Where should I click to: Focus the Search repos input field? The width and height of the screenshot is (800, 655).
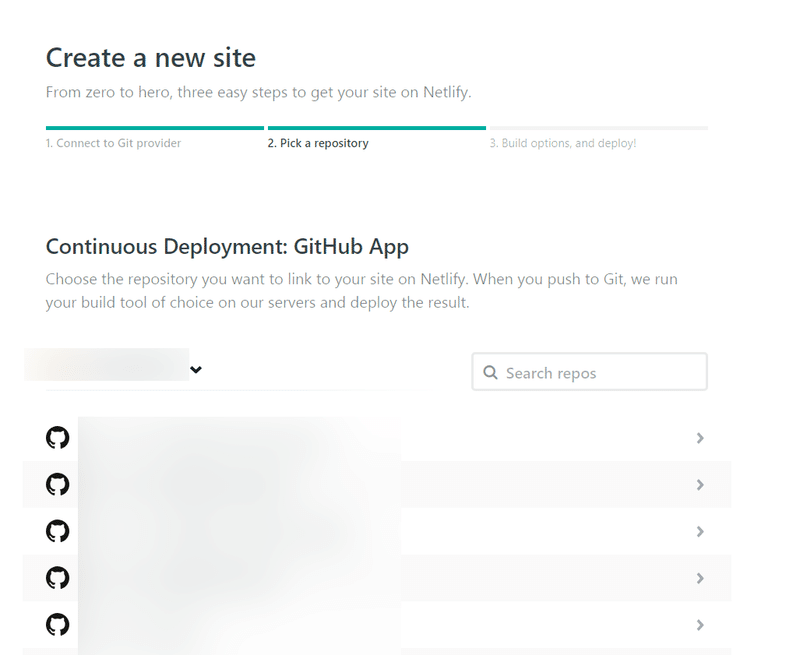(600, 373)
